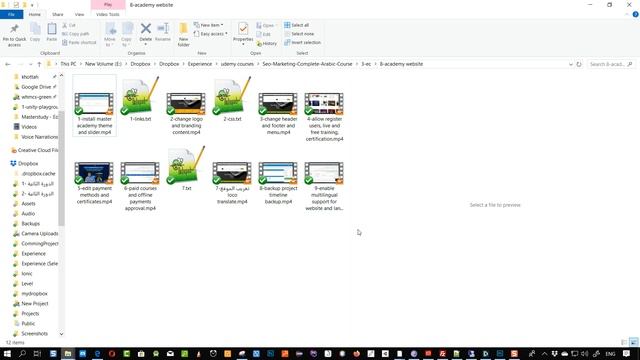The width and height of the screenshot is (640, 360).
Task: Open Task View on taskbar
Action: pyautogui.click(x=37, y=353)
